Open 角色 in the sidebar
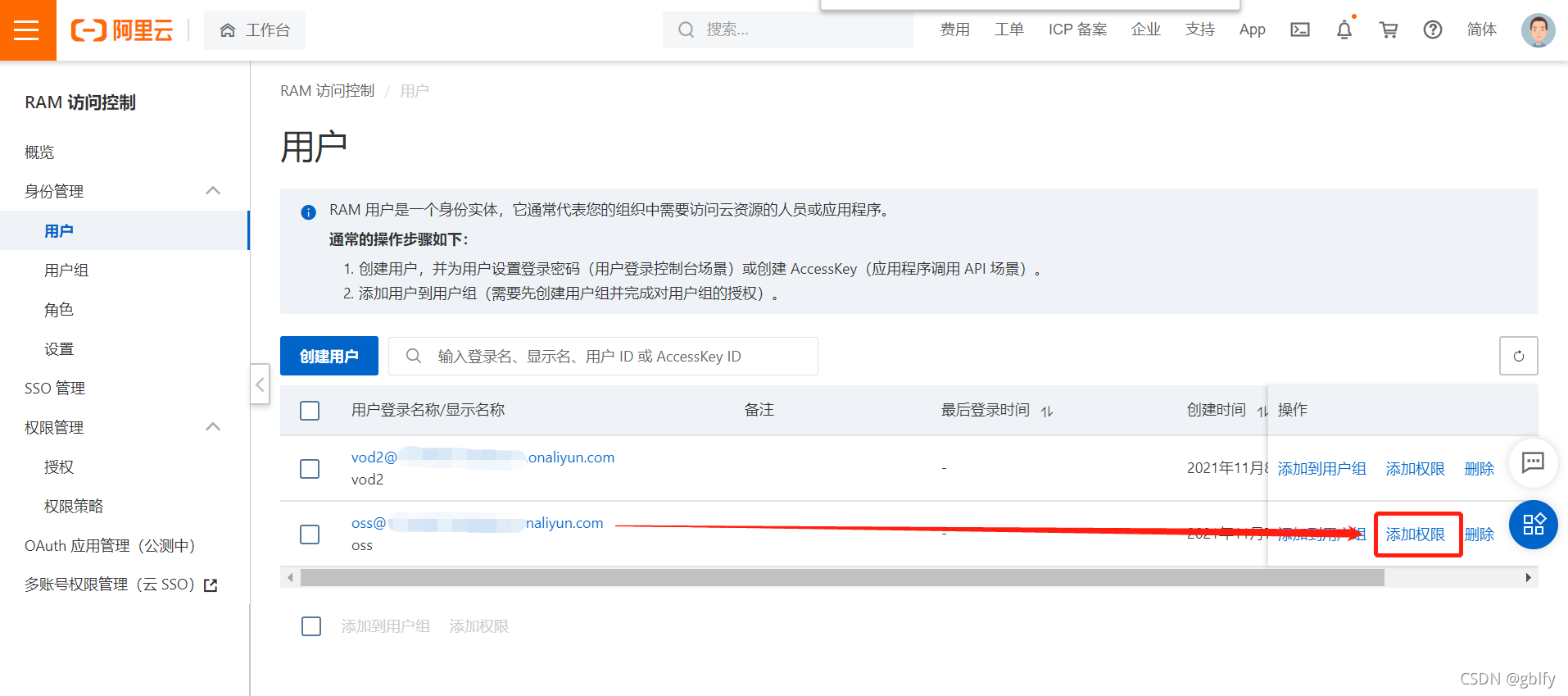This screenshot has width=1568, height=696. pos(59,310)
